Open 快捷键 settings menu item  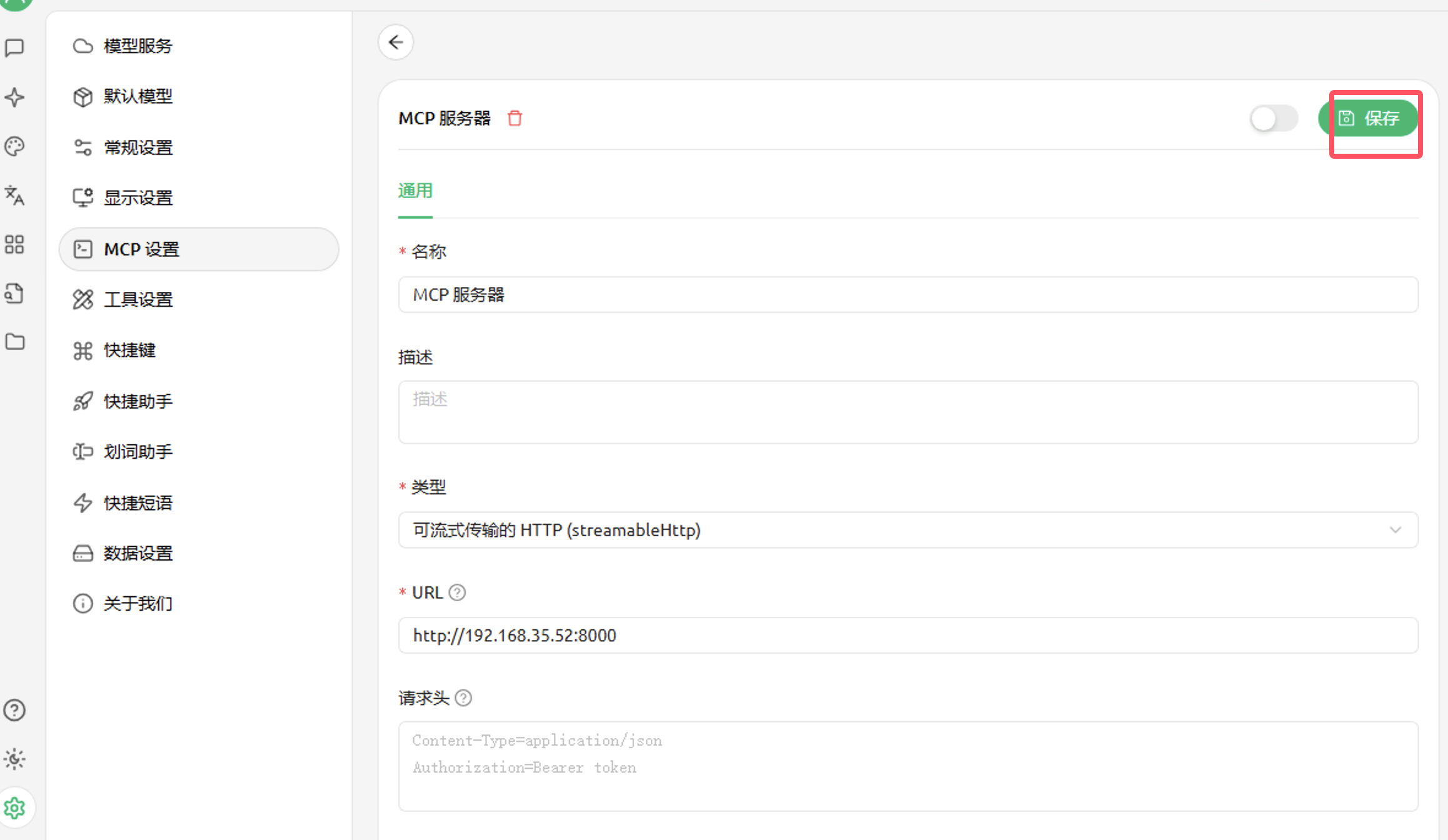click(x=129, y=350)
